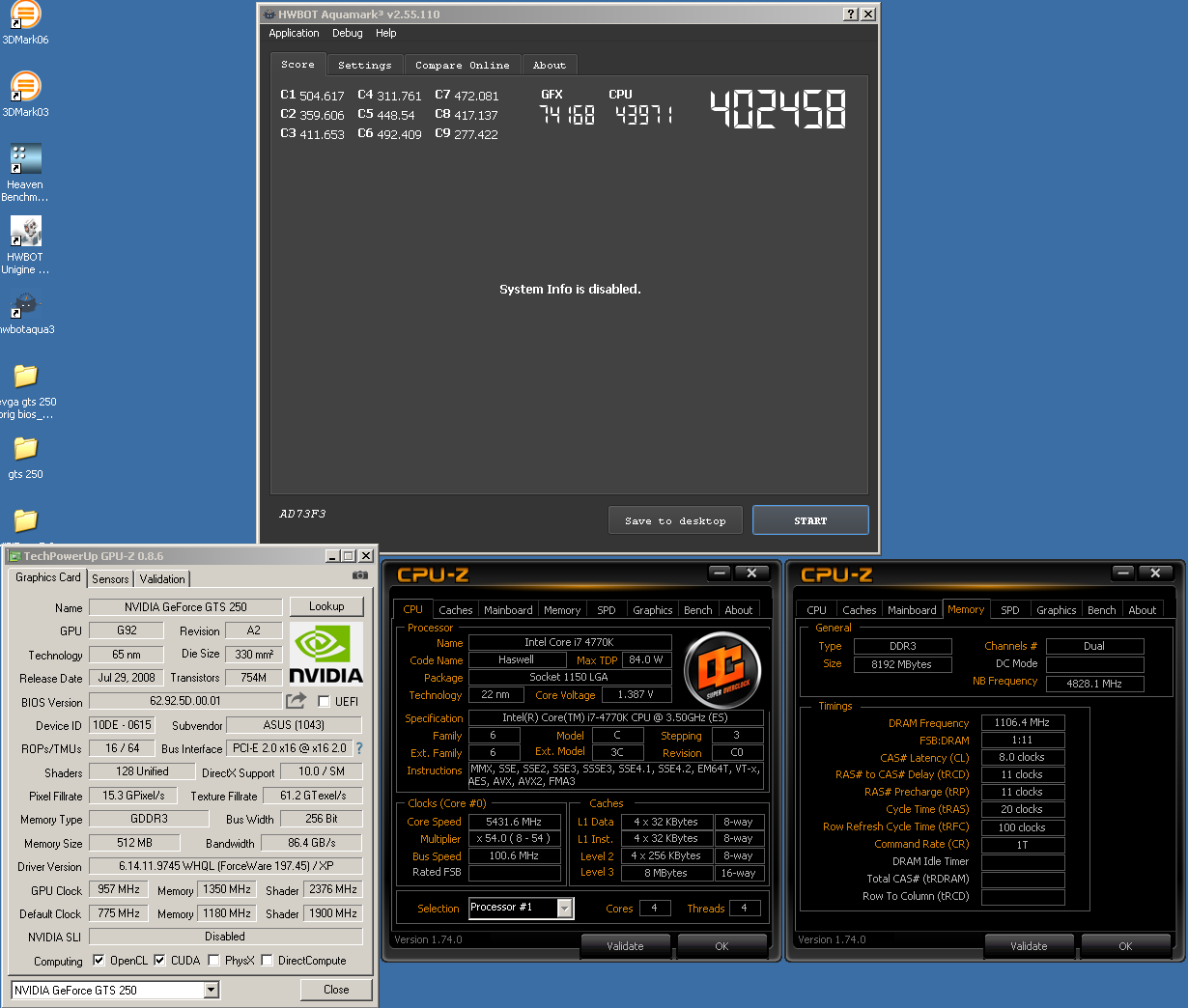1188x1008 pixels.
Task: Select the Score tab in Aquamark
Action: 298,64
